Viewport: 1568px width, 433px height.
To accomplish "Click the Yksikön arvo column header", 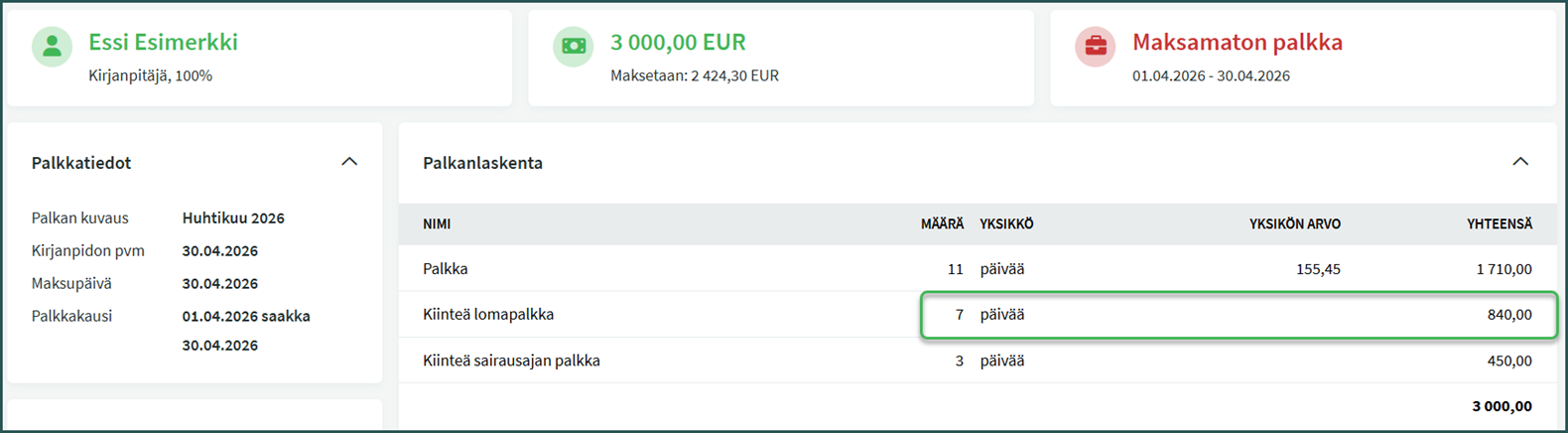I will pyautogui.click(x=1294, y=224).
